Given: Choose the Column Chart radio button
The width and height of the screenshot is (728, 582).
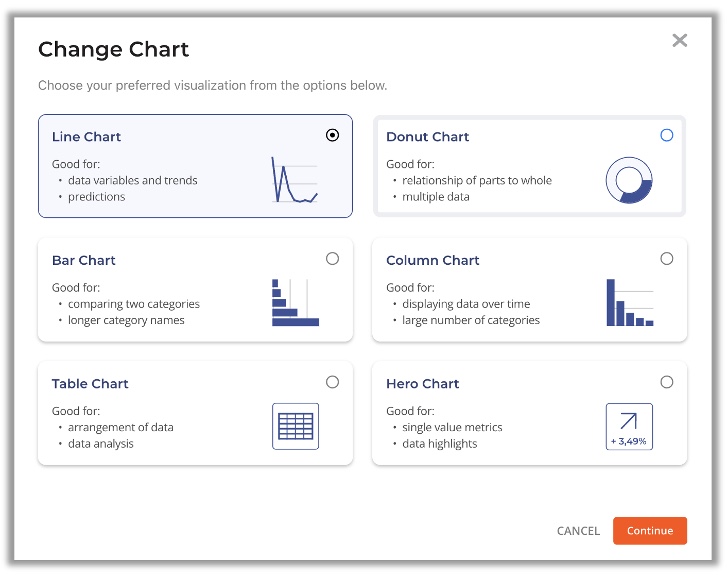Looking at the screenshot, I should 667,259.
